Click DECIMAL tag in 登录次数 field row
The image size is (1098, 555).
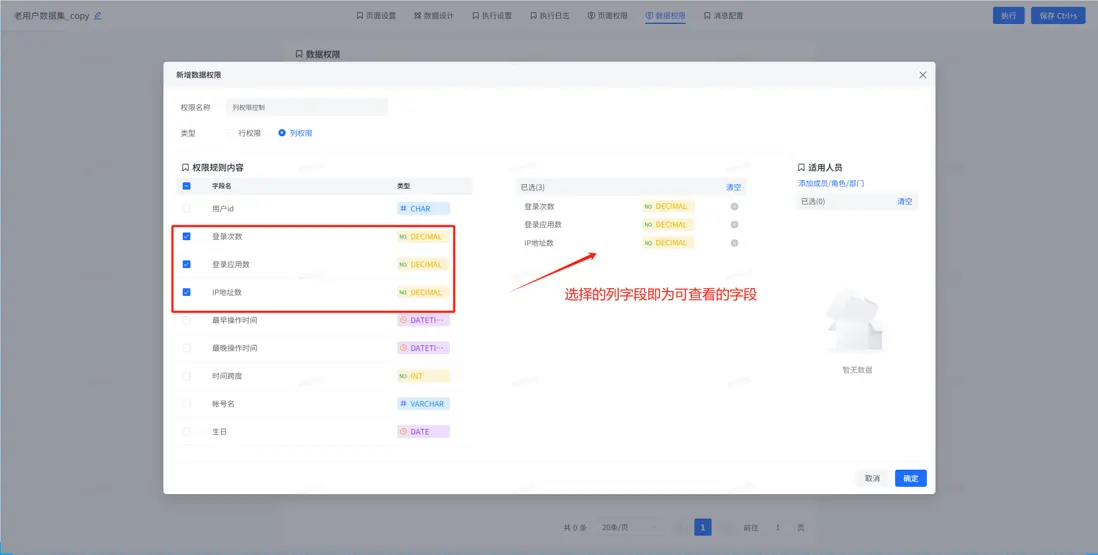point(423,237)
